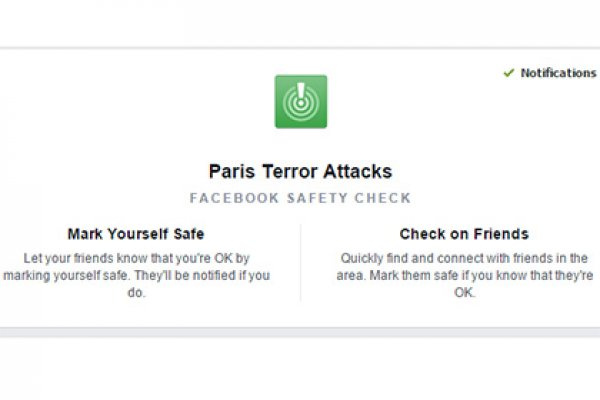Click the green Notifications checkmark

coord(510,73)
